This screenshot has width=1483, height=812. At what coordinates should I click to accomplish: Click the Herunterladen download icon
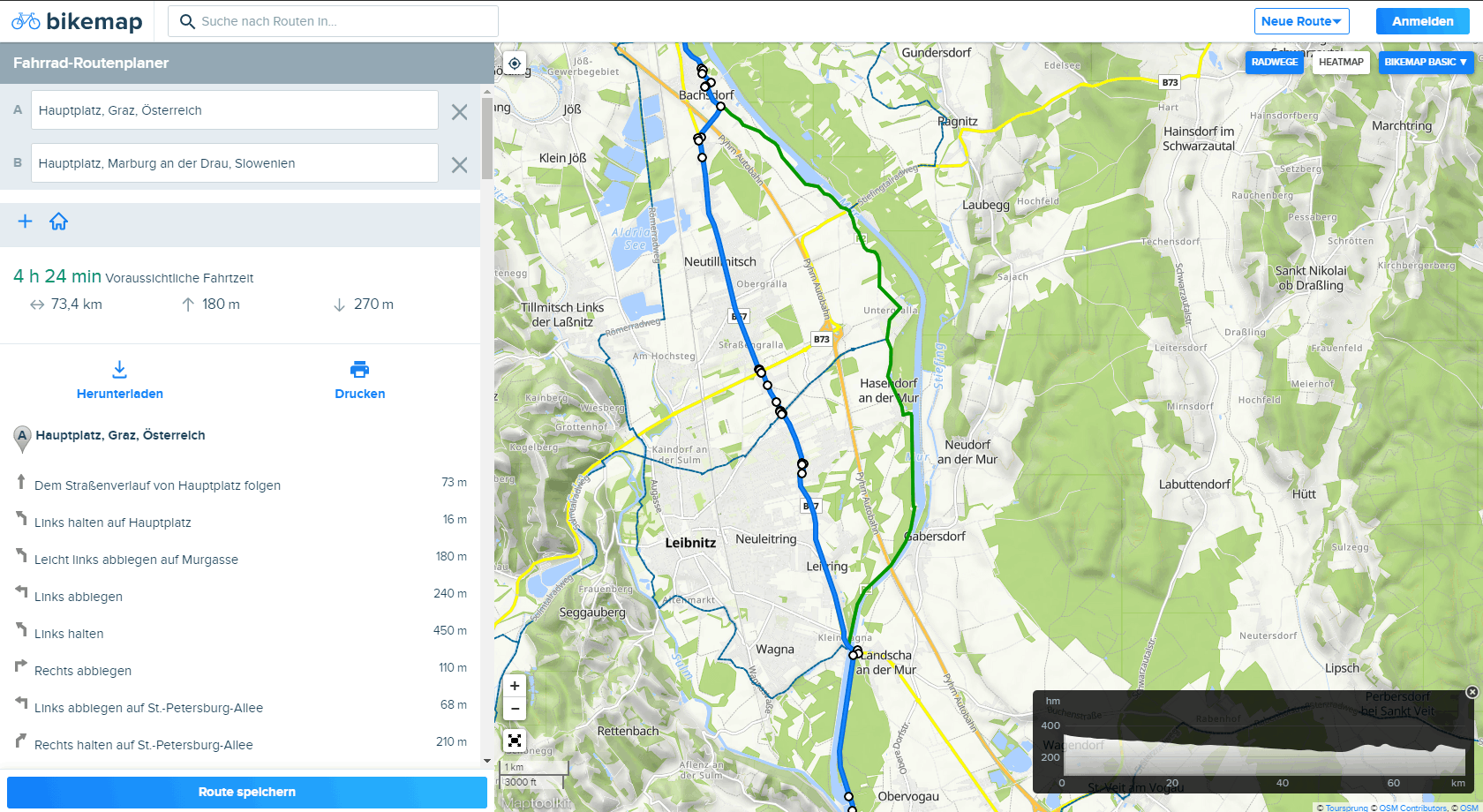[x=120, y=369]
